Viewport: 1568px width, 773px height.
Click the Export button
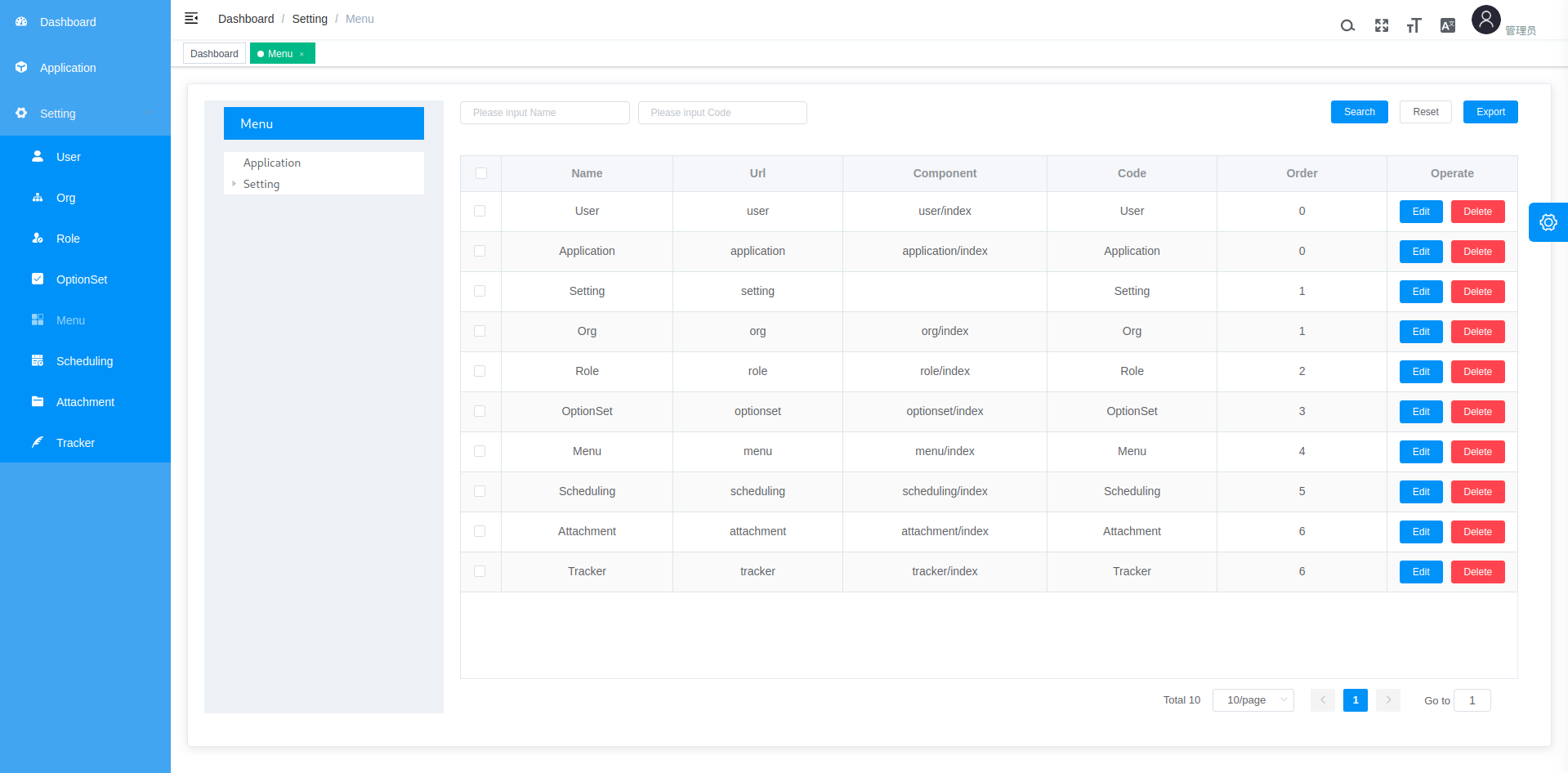(x=1490, y=112)
